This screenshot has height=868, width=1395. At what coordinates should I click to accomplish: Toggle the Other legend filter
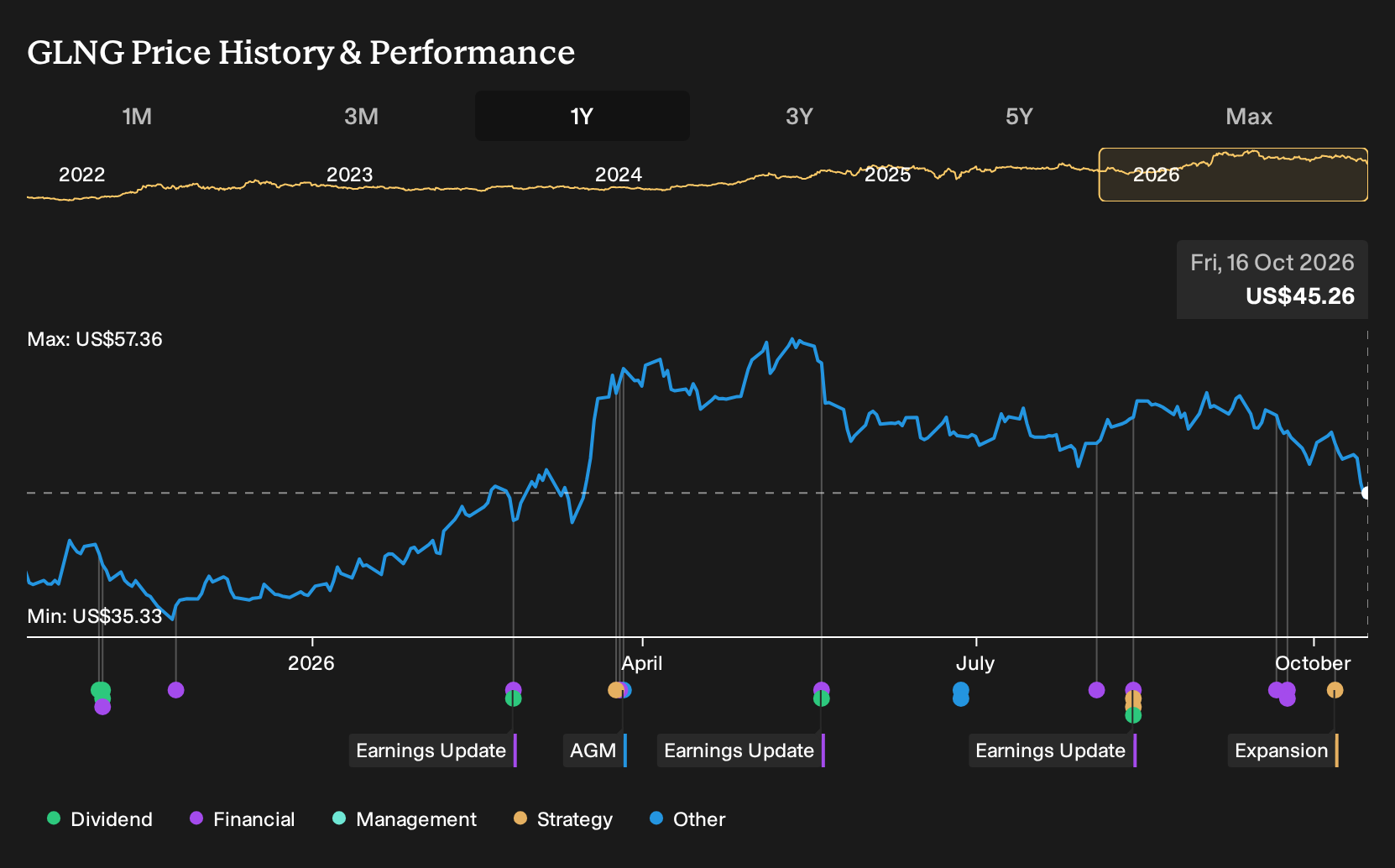tap(687, 819)
